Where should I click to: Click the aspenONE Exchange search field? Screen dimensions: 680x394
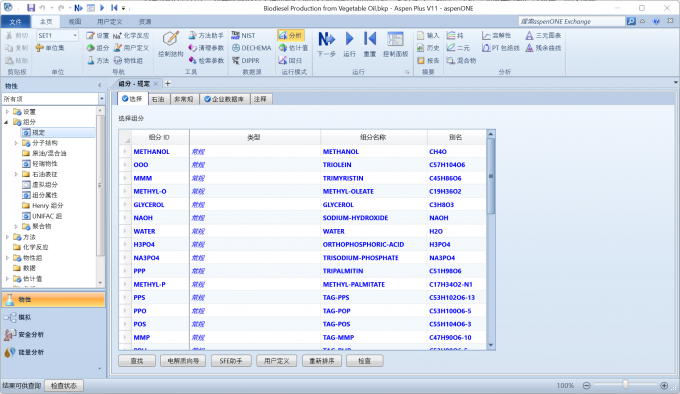[x=572, y=21]
